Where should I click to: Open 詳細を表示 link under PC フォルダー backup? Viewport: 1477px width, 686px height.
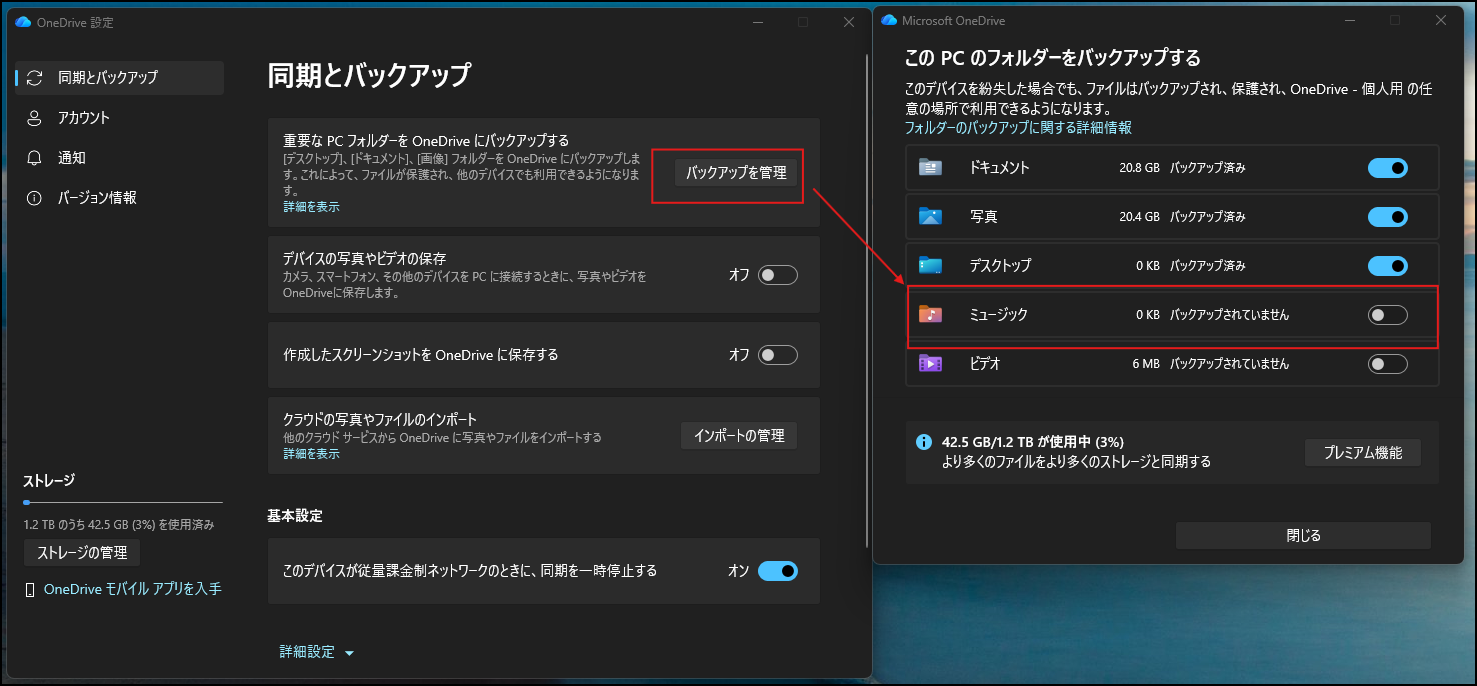coord(311,207)
